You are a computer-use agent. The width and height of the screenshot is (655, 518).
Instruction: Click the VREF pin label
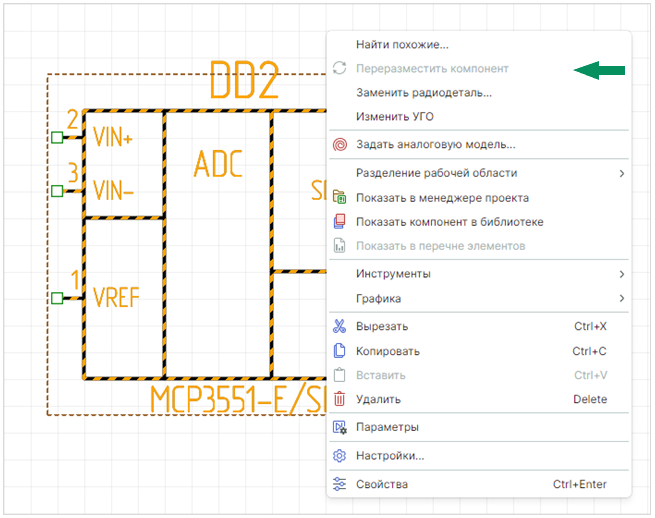116,297
